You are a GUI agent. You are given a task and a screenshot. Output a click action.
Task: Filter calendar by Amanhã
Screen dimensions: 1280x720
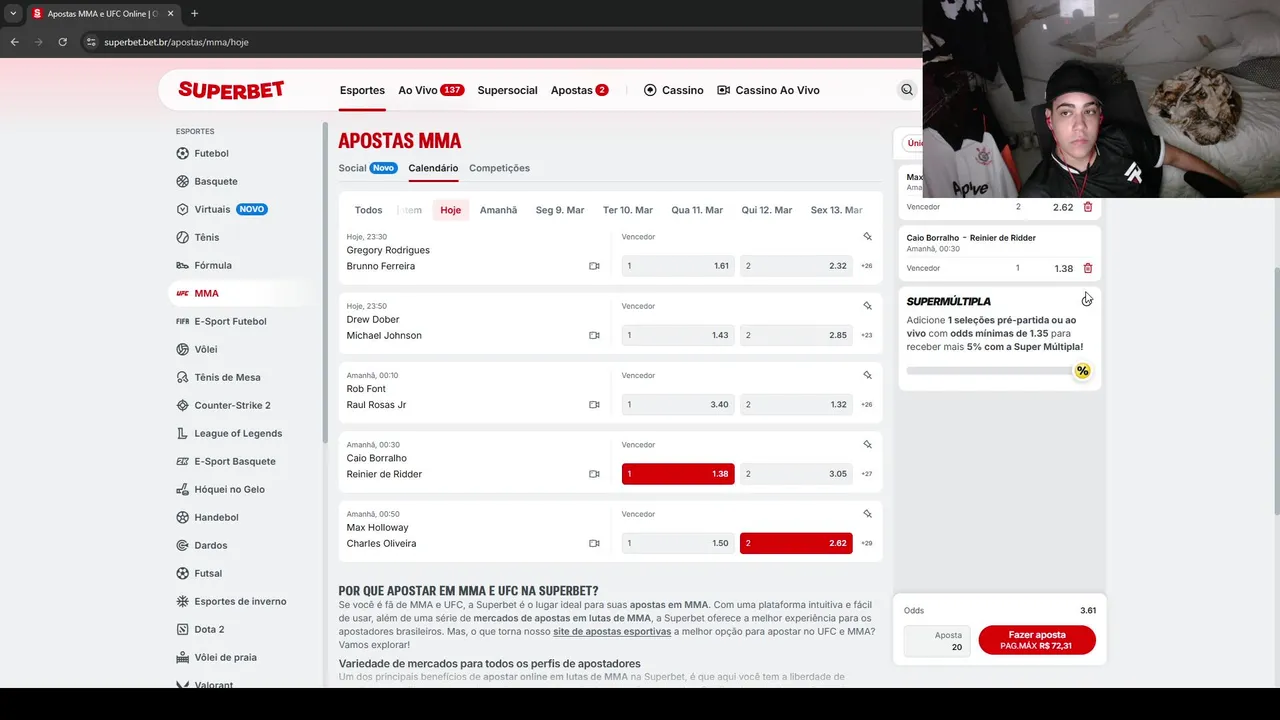[x=498, y=210]
